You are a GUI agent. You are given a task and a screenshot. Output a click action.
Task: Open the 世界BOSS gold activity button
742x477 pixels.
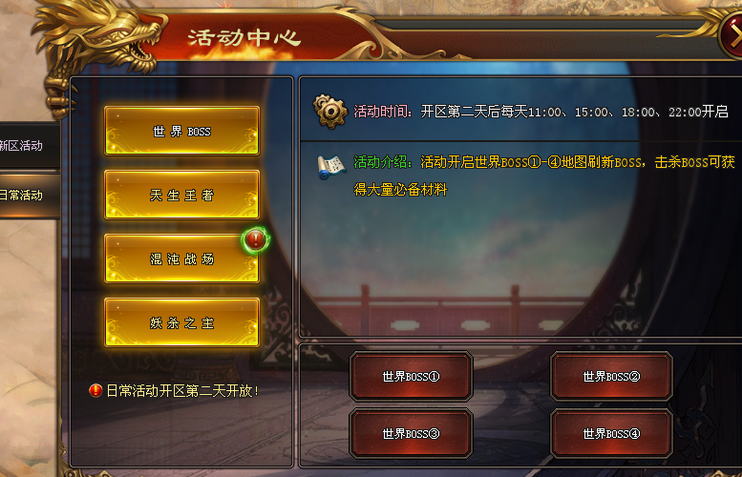coord(182,131)
